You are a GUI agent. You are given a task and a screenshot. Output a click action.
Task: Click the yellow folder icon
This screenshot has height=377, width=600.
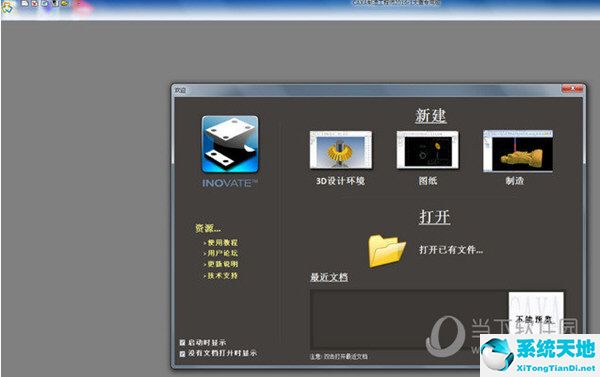coord(386,251)
